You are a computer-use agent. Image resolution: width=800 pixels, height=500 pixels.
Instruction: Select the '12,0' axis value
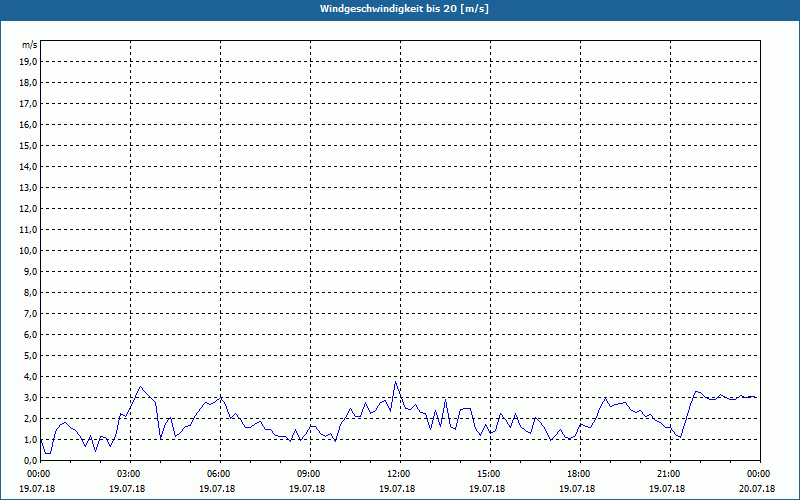pos(28,209)
